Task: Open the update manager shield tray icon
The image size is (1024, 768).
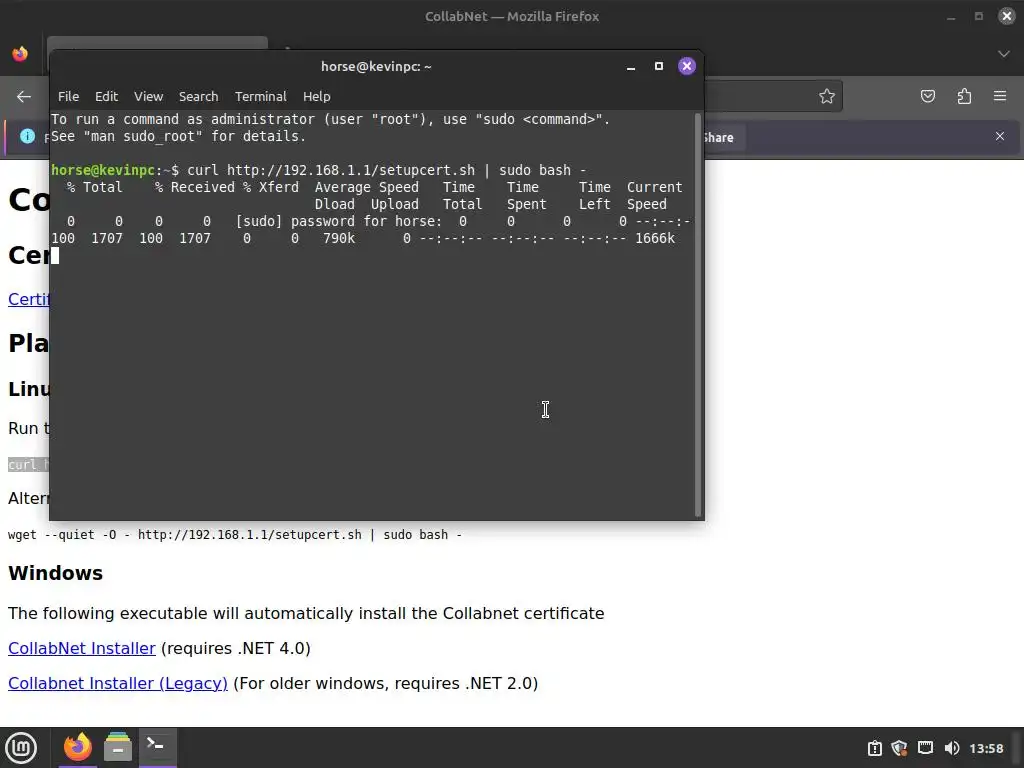Action: point(899,748)
